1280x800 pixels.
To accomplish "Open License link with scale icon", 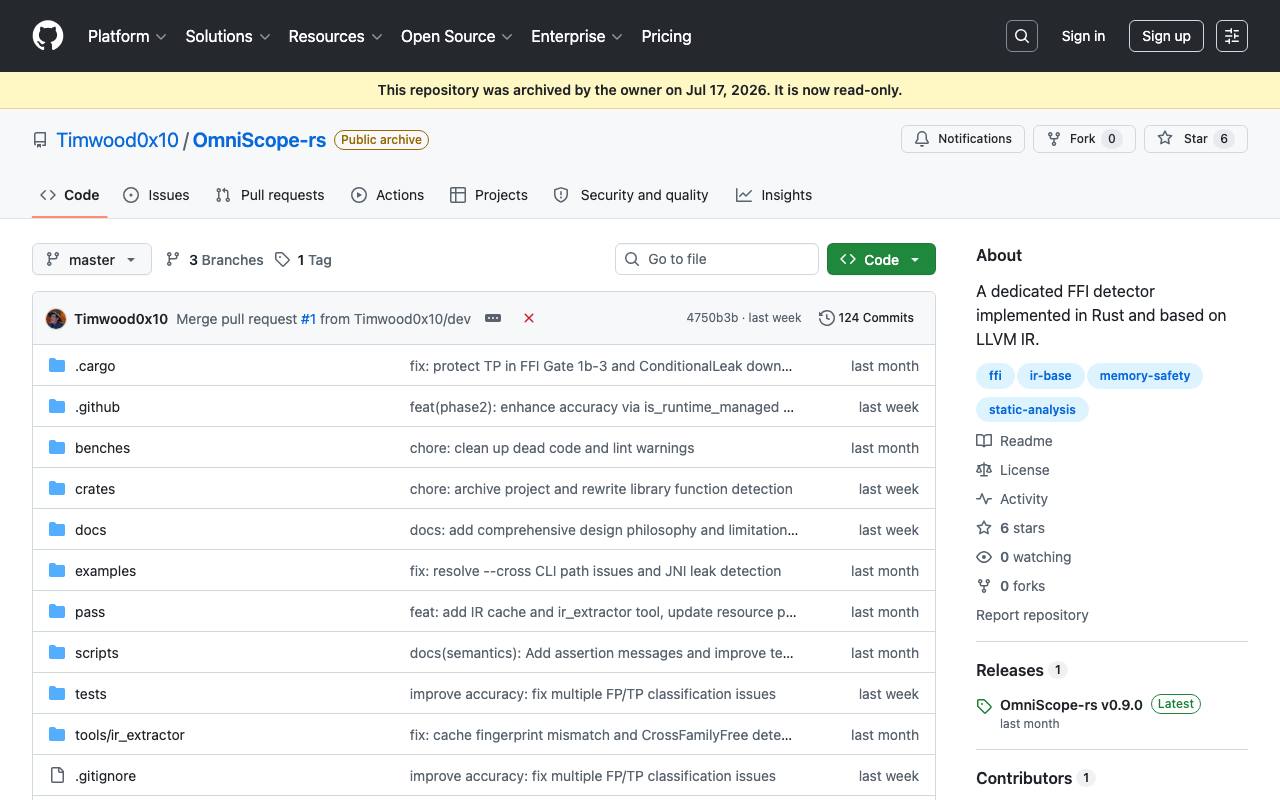I will [1013, 470].
